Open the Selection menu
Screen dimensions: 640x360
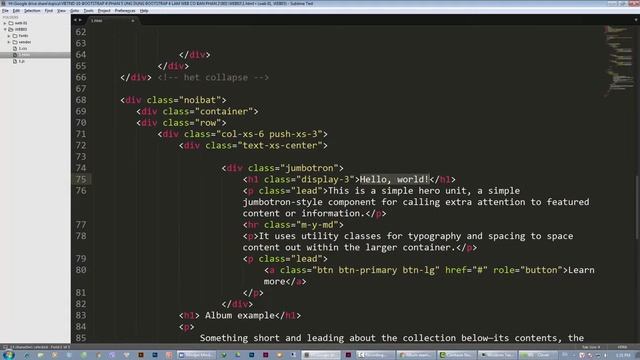[32, 11]
